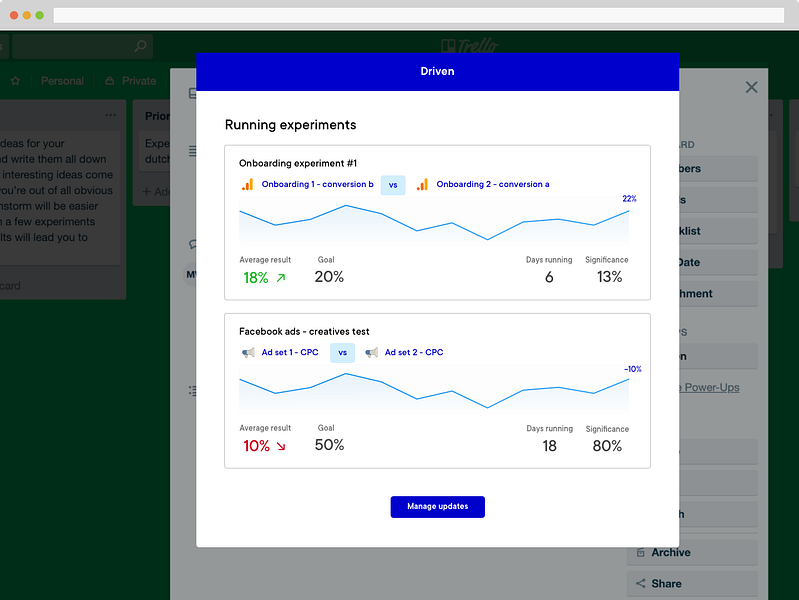799x600 pixels.
Task: Click the Trello search field
Action: click(x=82, y=46)
